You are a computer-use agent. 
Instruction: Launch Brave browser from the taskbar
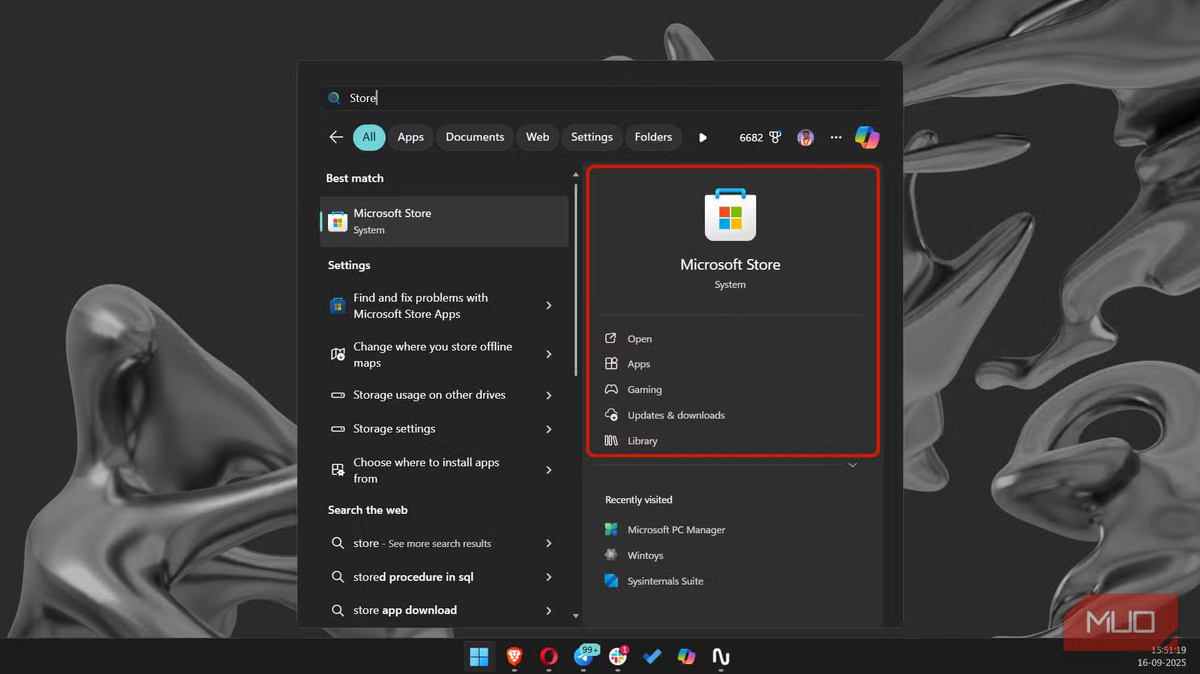[514, 656]
